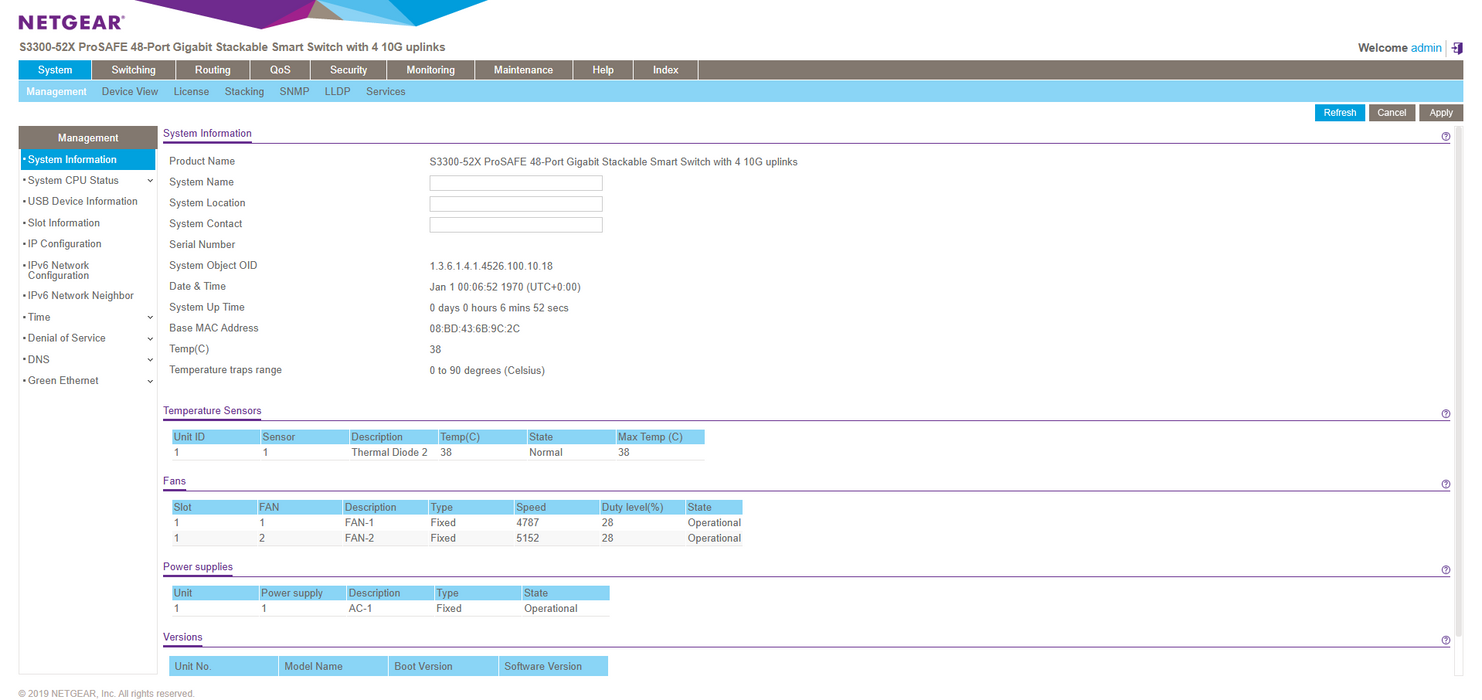
Task: Open help for System Information section
Action: pyautogui.click(x=1446, y=137)
